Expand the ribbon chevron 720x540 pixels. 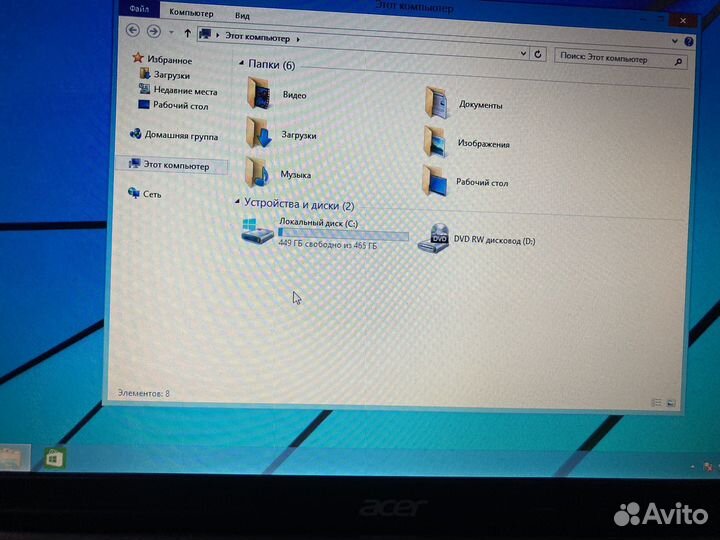[675, 41]
